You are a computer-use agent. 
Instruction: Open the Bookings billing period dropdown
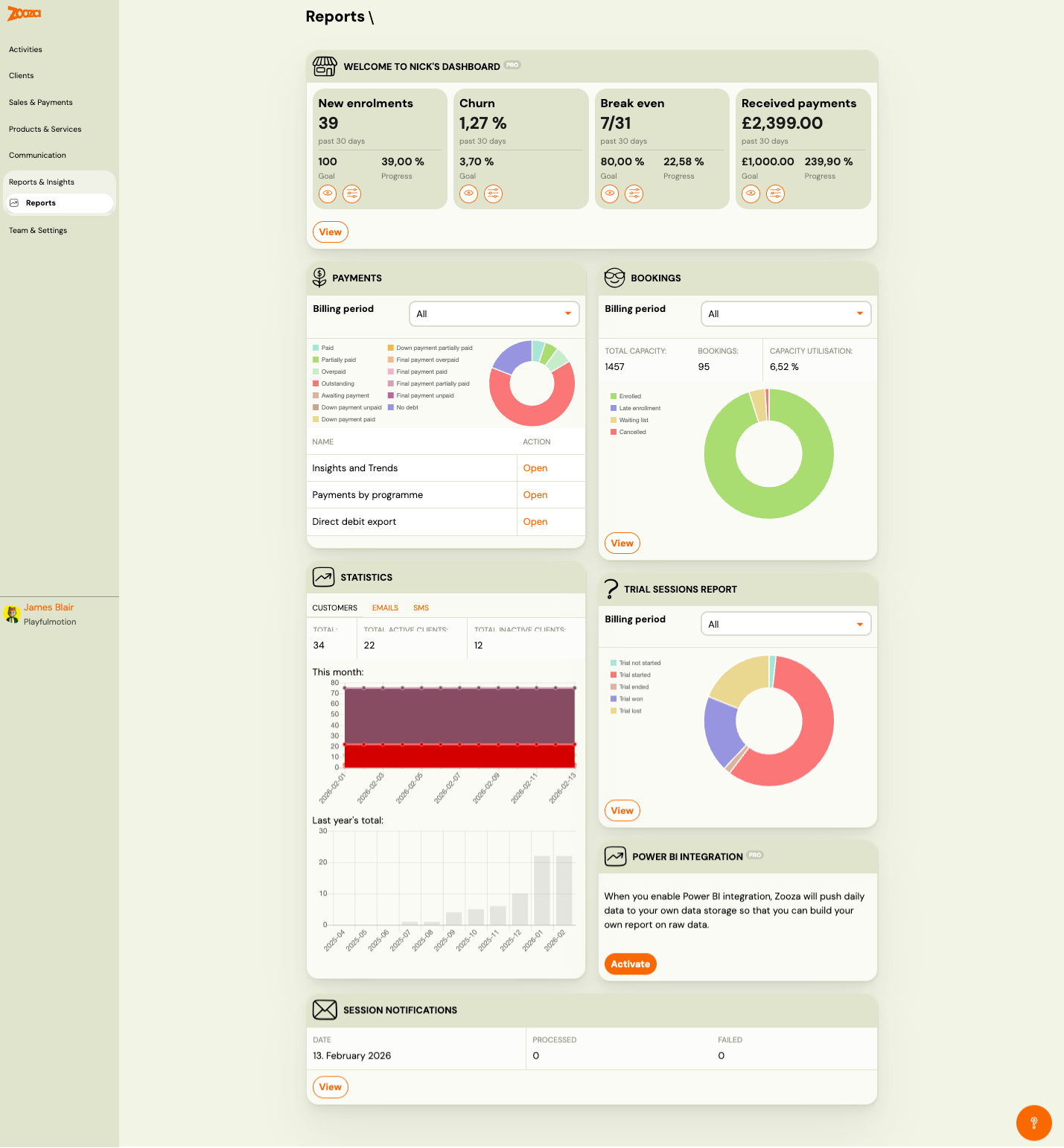786,313
